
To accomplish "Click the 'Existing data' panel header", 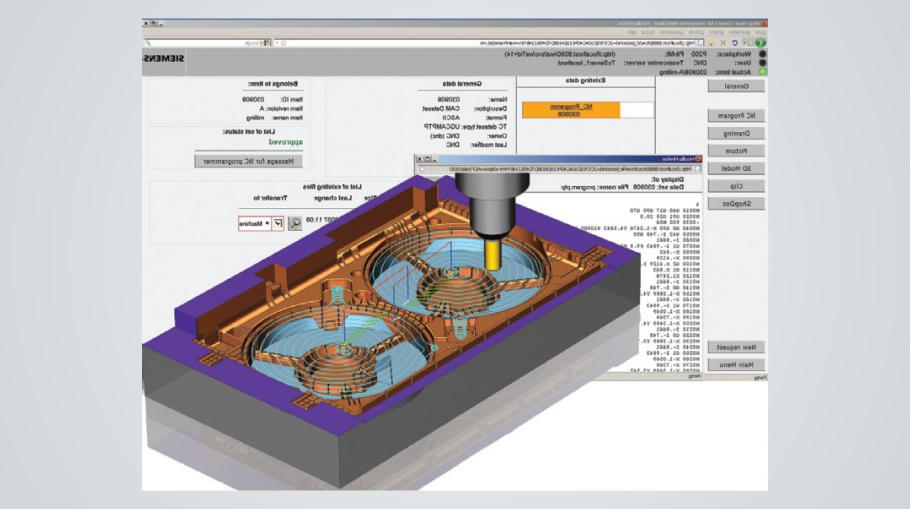I will pos(586,81).
